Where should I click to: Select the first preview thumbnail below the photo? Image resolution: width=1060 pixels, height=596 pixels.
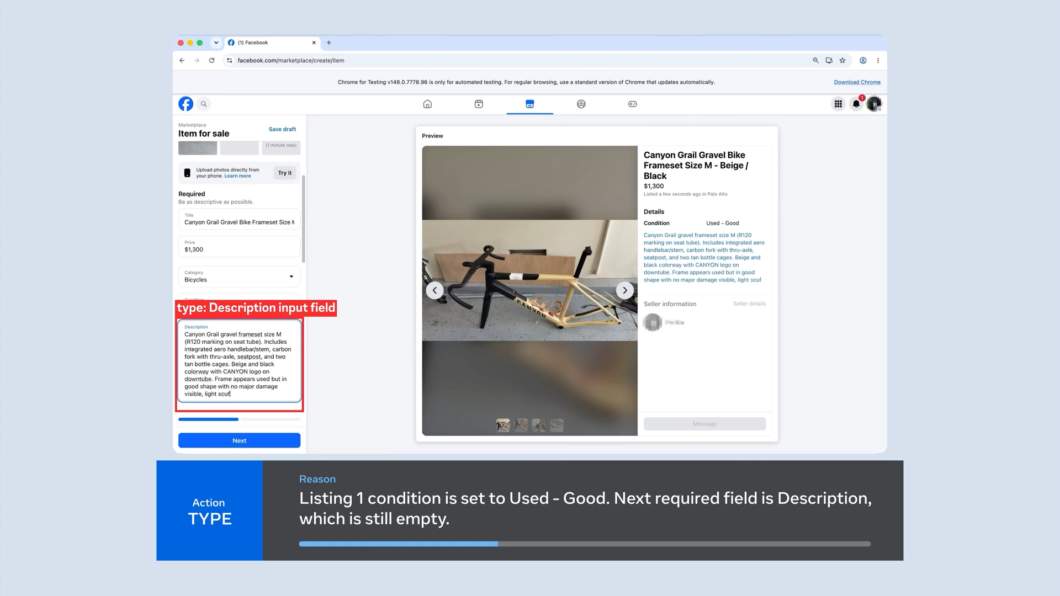coord(503,425)
